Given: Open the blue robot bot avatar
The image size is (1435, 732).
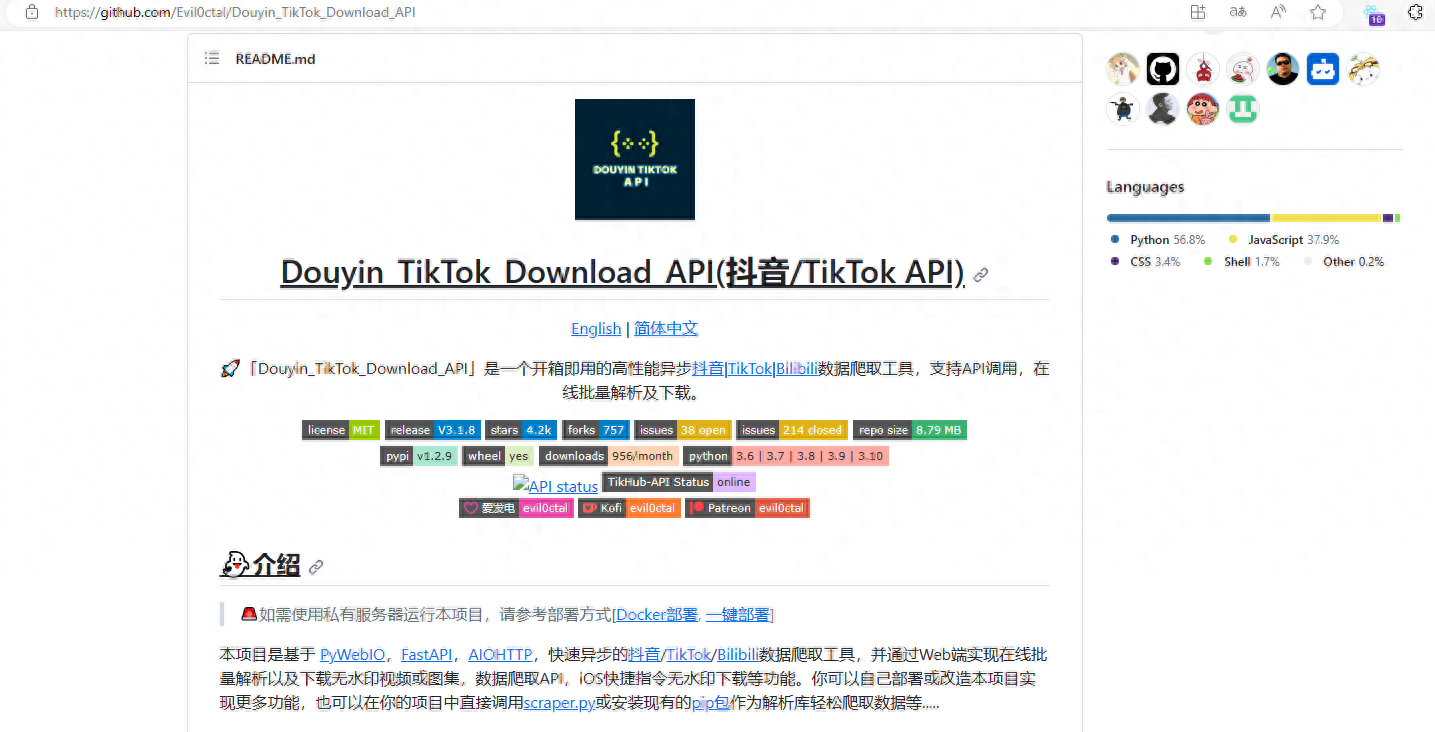Looking at the screenshot, I should tap(1323, 69).
